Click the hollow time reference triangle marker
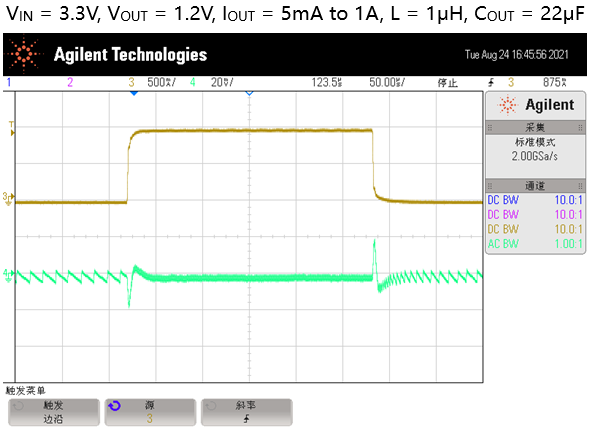Screen dimensions: 589x430 coord(249,93)
